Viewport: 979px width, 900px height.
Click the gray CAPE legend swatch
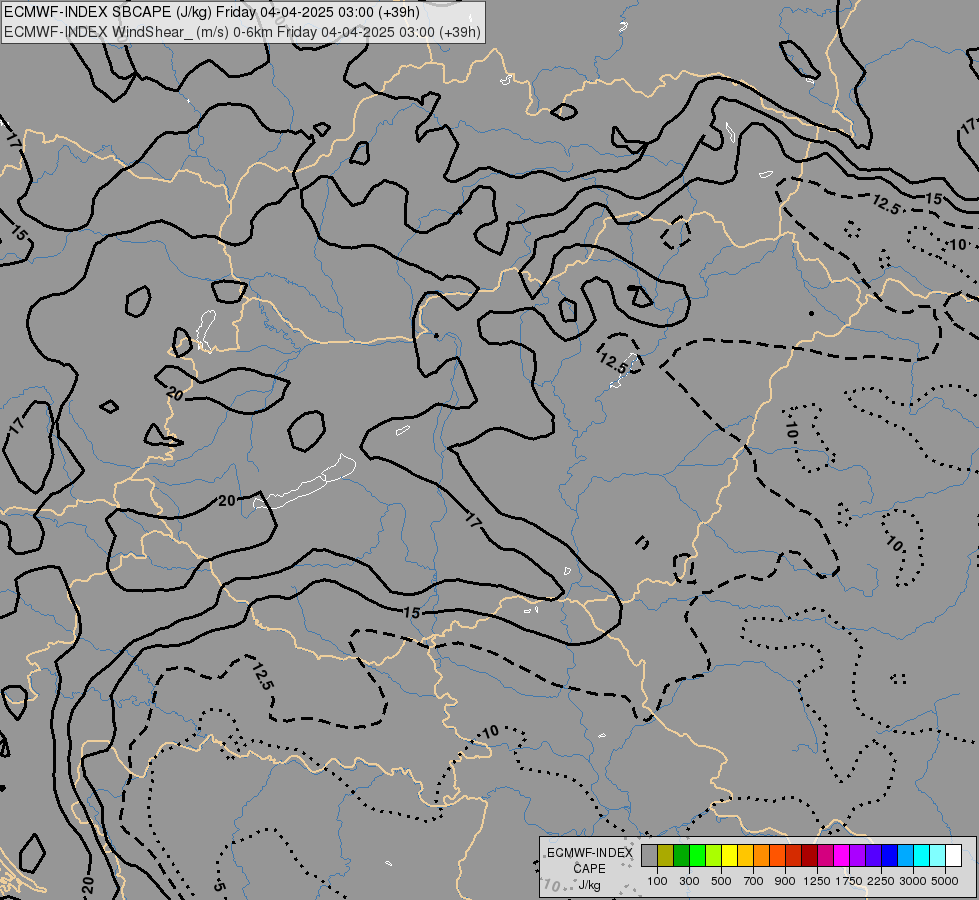[x=649, y=856]
